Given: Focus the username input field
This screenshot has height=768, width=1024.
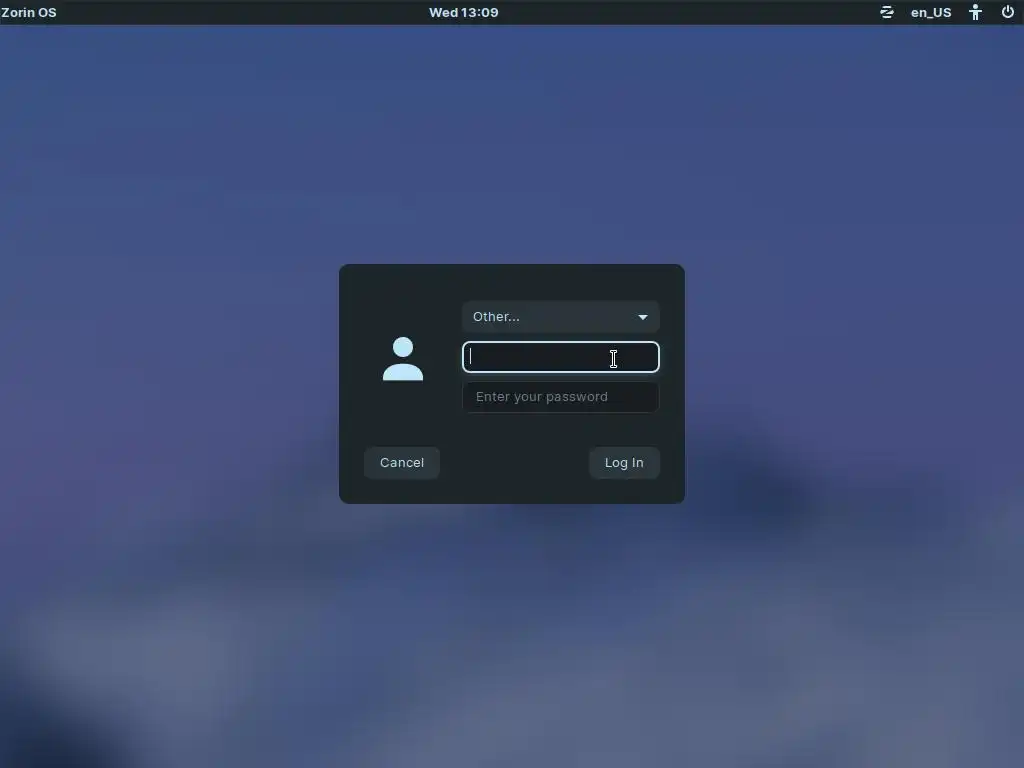Looking at the screenshot, I should point(561,357).
